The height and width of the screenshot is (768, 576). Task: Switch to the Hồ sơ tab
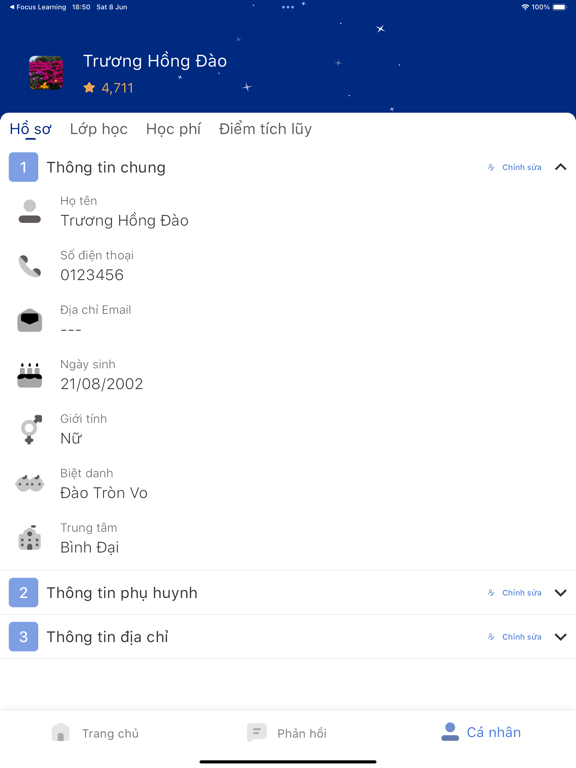[30, 129]
